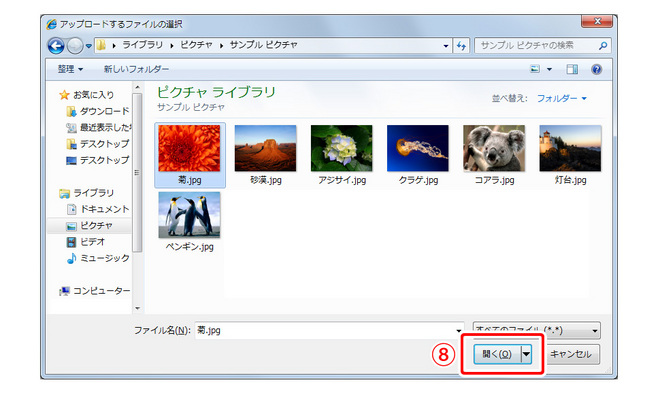Open ミュージック library in the sidebar

[x=98, y=258]
